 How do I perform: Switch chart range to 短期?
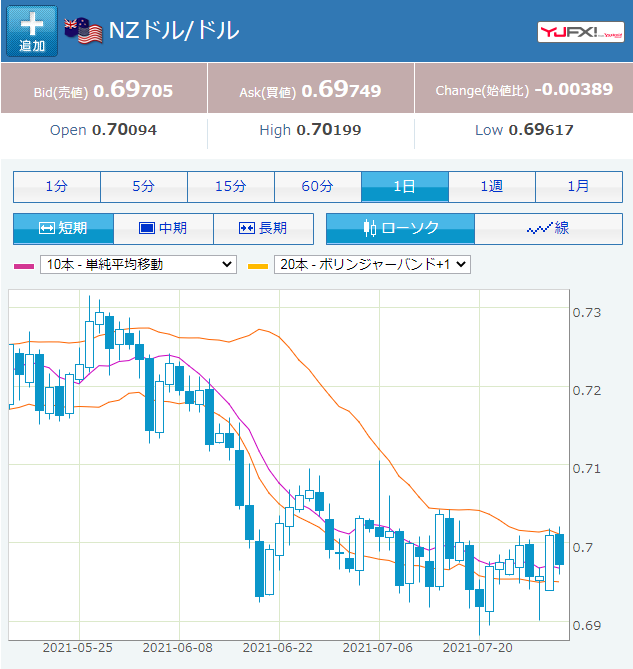[x=63, y=229]
